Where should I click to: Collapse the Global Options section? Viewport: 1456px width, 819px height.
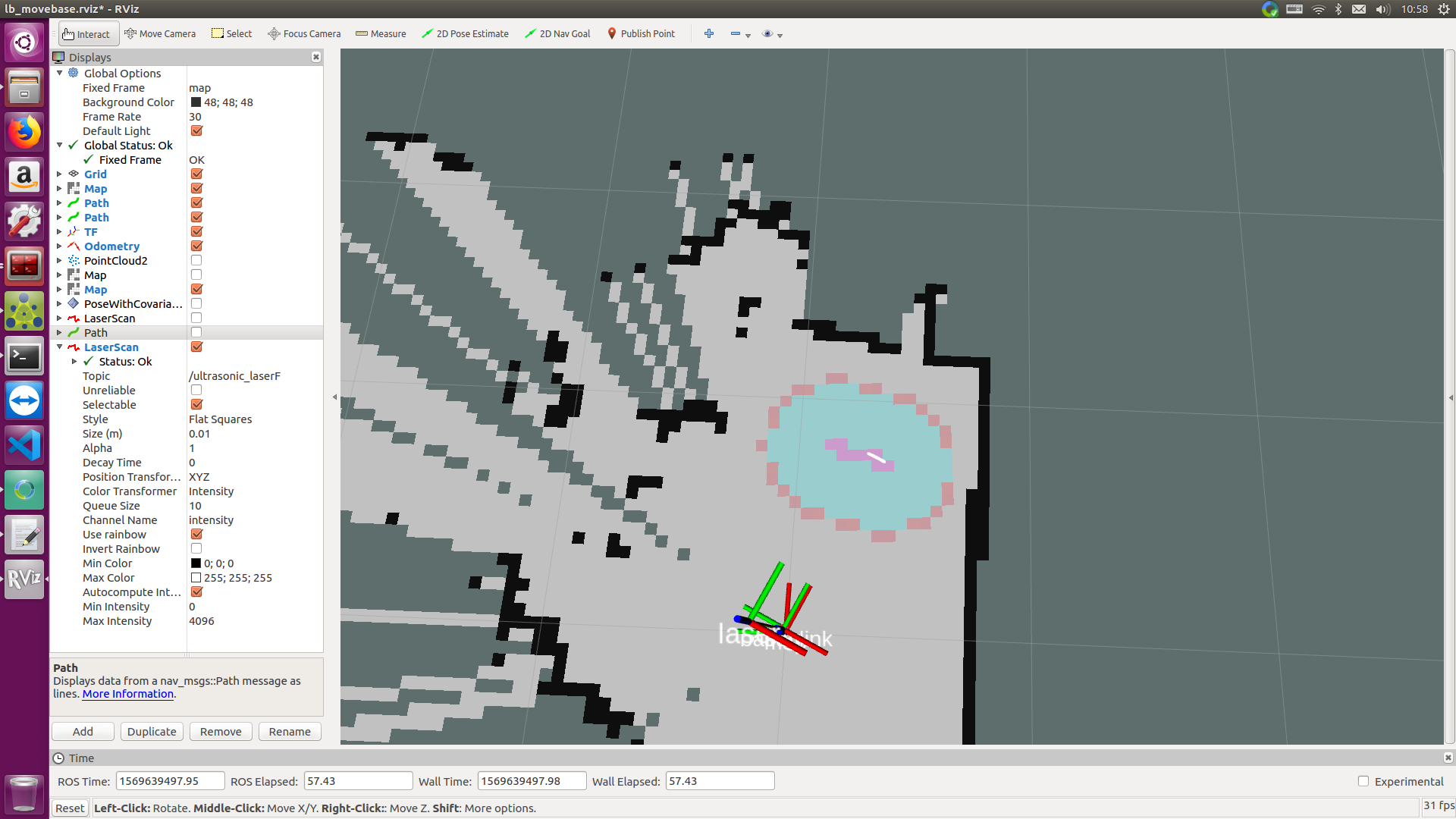pyautogui.click(x=59, y=74)
